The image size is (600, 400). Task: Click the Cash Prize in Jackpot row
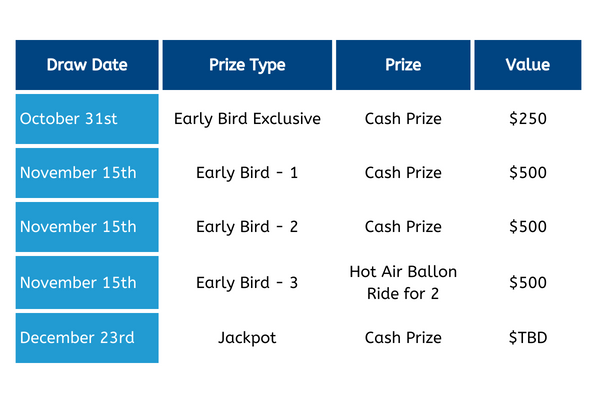tap(403, 338)
